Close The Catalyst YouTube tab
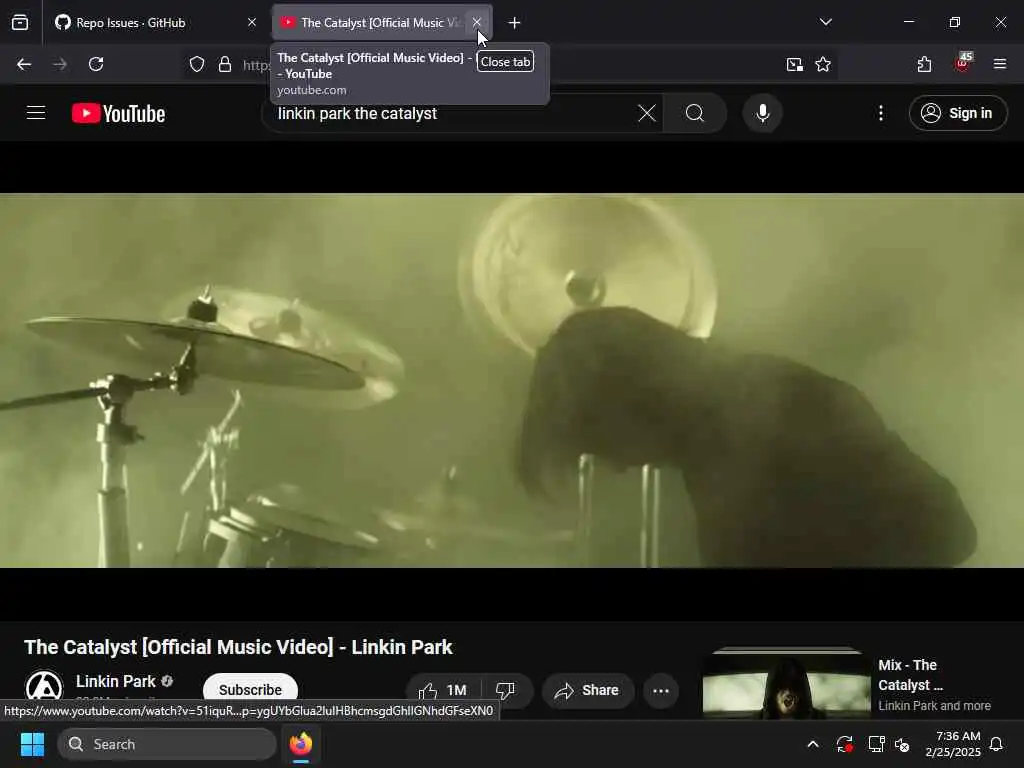The width and height of the screenshot is (1024, 768). point(477,22)
